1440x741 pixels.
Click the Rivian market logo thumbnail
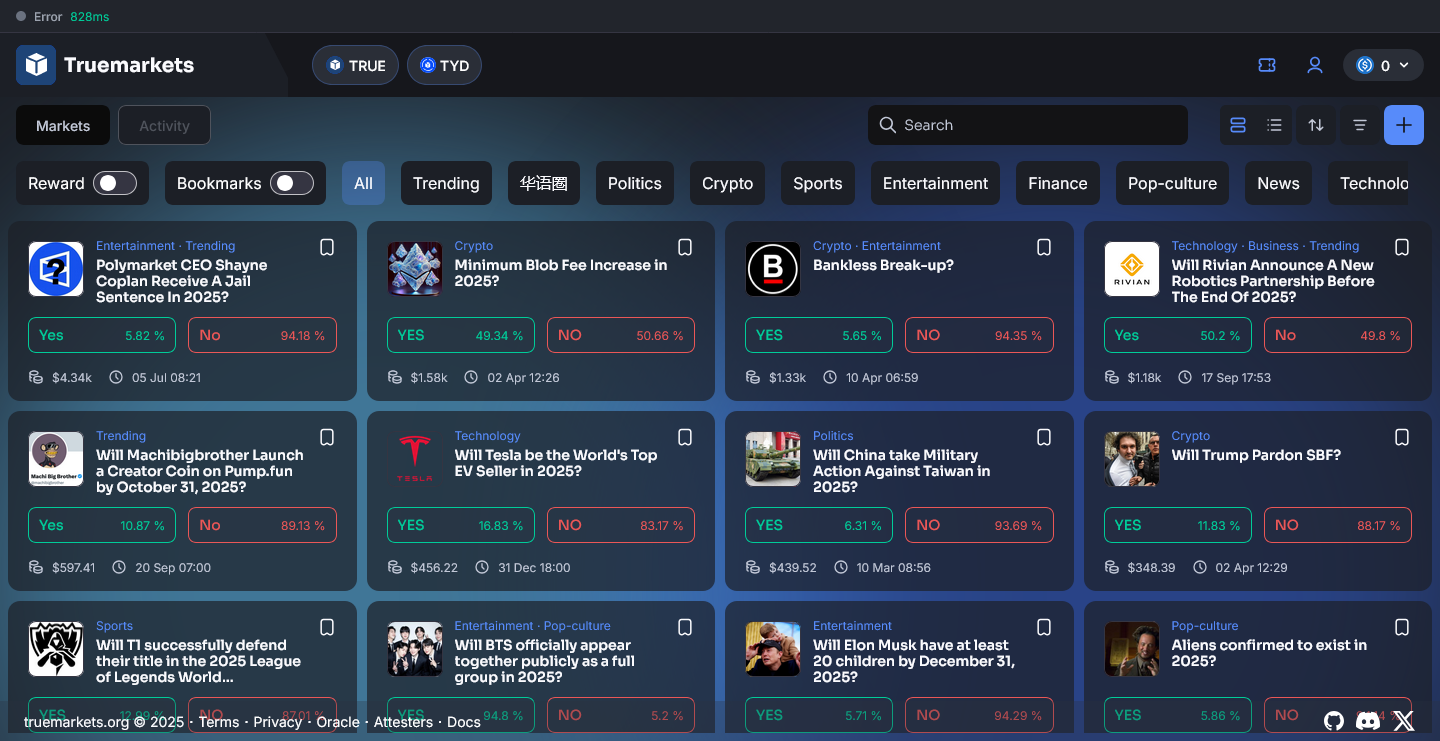pyautogui.click(x=1131, y=268)
